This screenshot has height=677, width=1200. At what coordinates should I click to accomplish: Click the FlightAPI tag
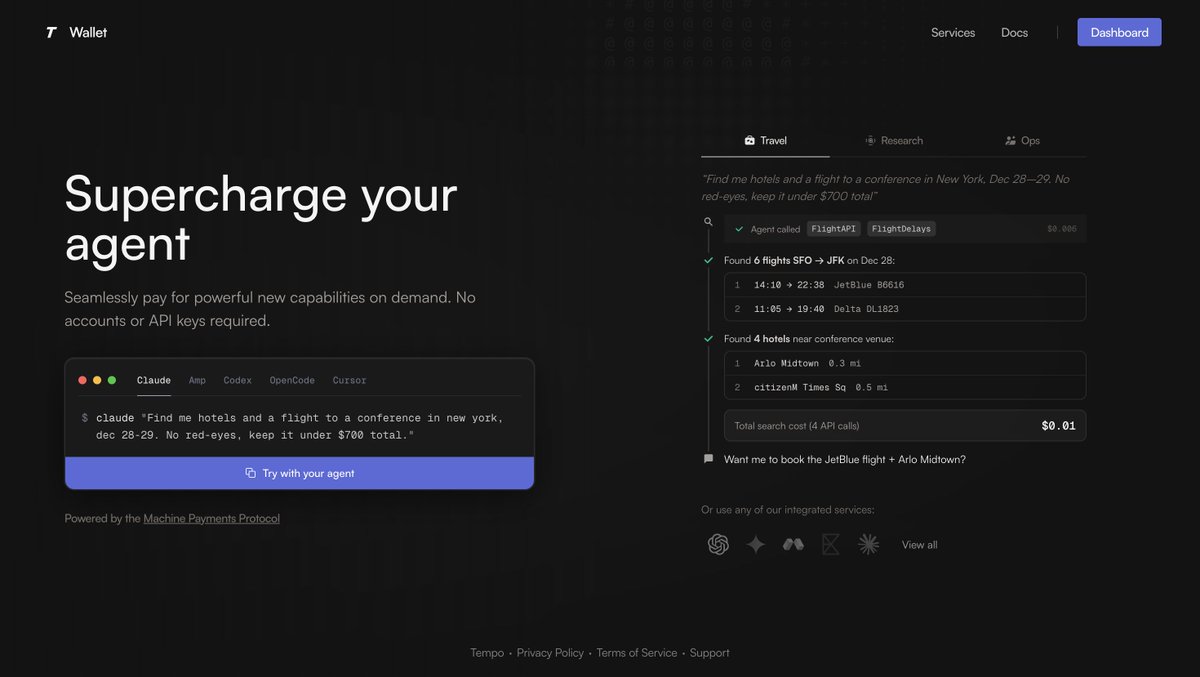click(x=834, y=229)
